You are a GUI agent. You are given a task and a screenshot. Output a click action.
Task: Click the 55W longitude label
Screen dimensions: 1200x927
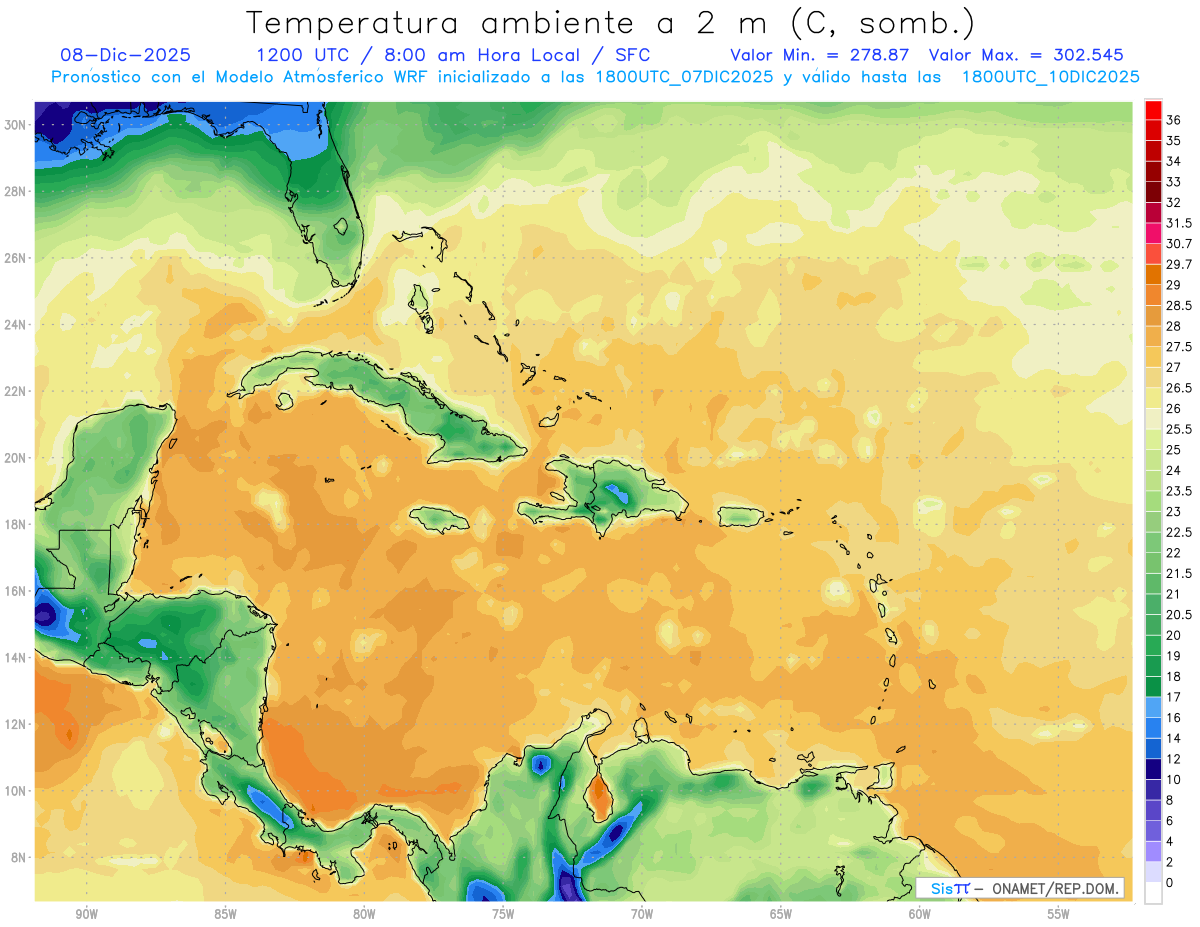click(x=1058, y=914)
